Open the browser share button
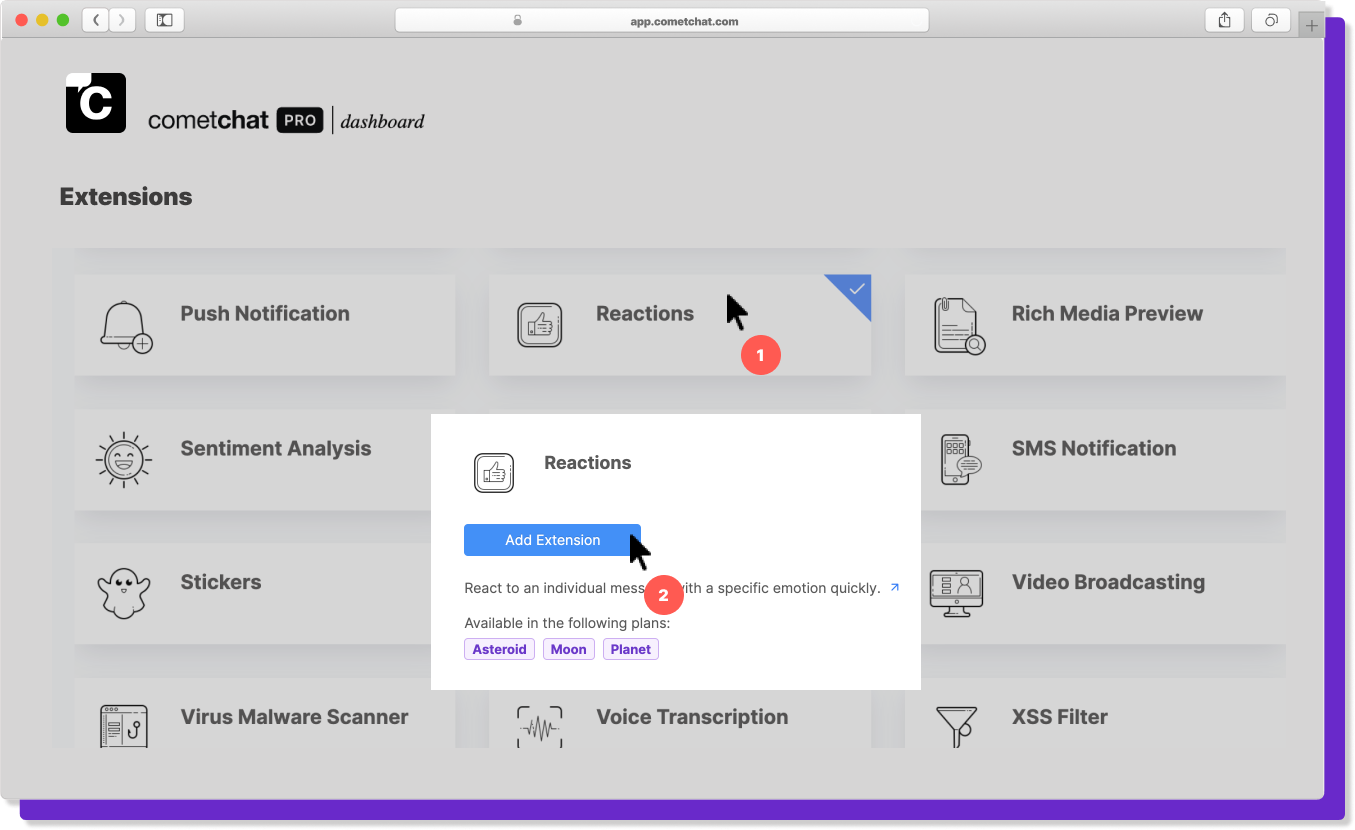This screenshot has height=830, width=1355. pyautogui.click(x=1224, y=20)
